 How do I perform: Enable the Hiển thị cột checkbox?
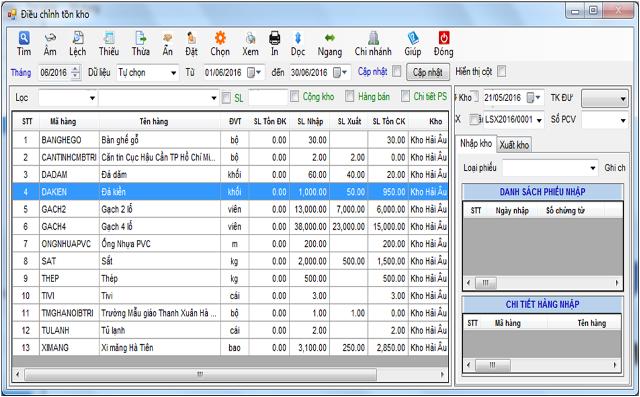tap(502, 71)
